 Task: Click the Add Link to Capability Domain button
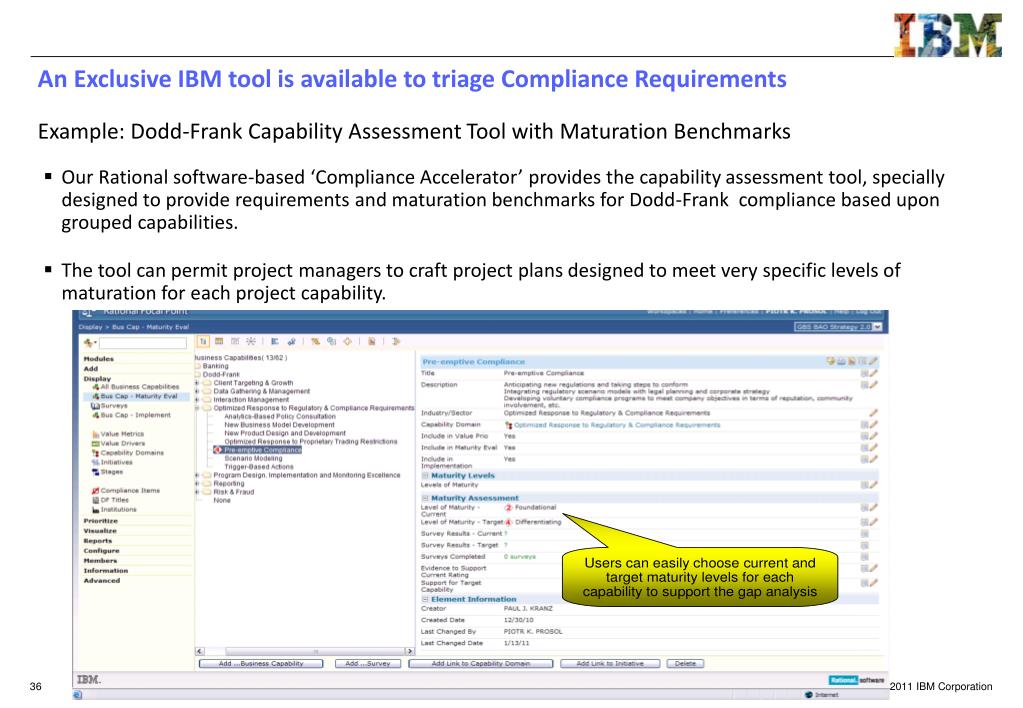tap(481, 664)
